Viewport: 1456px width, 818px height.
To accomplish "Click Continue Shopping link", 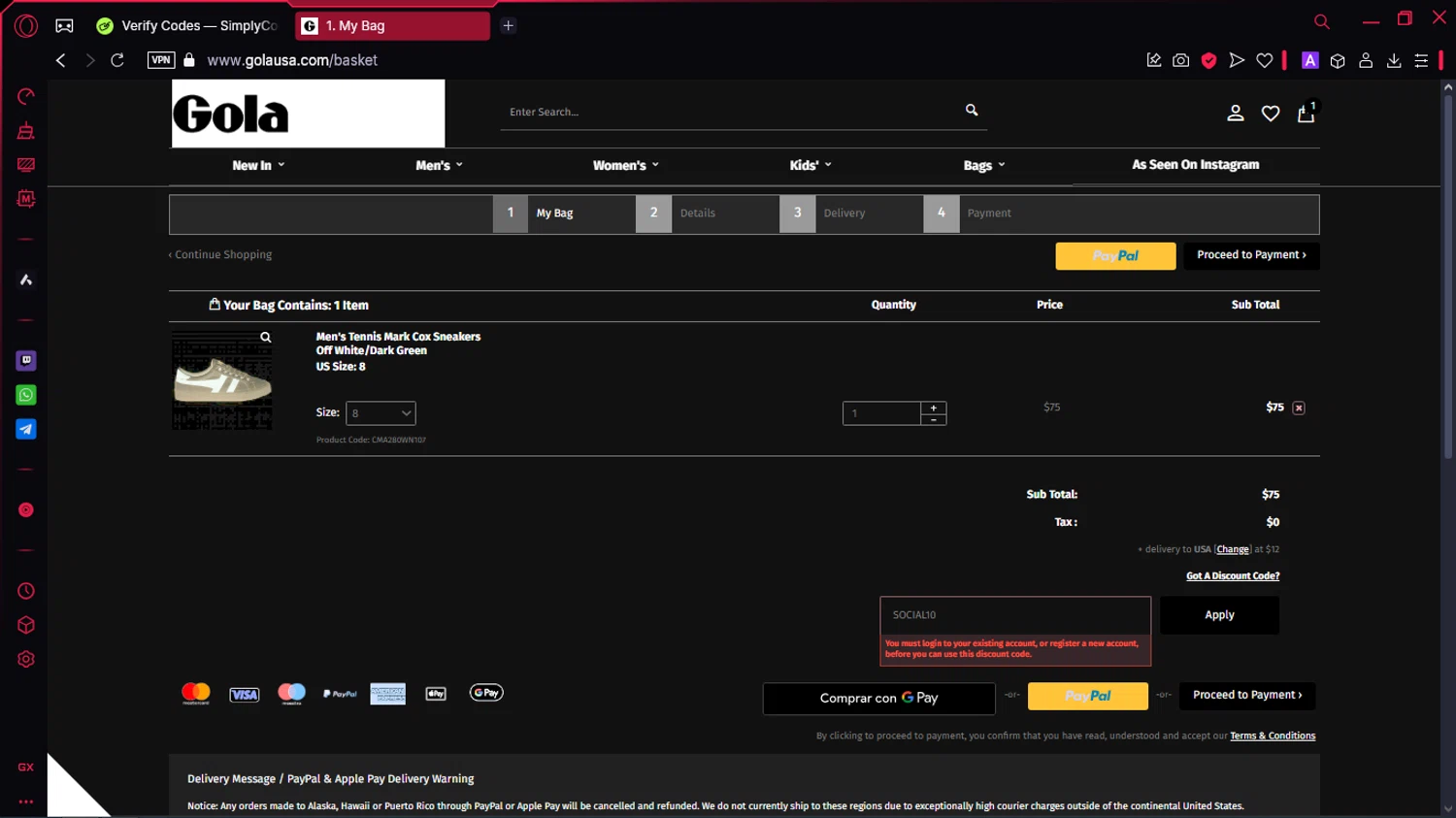I will click(x=220, y=254).
